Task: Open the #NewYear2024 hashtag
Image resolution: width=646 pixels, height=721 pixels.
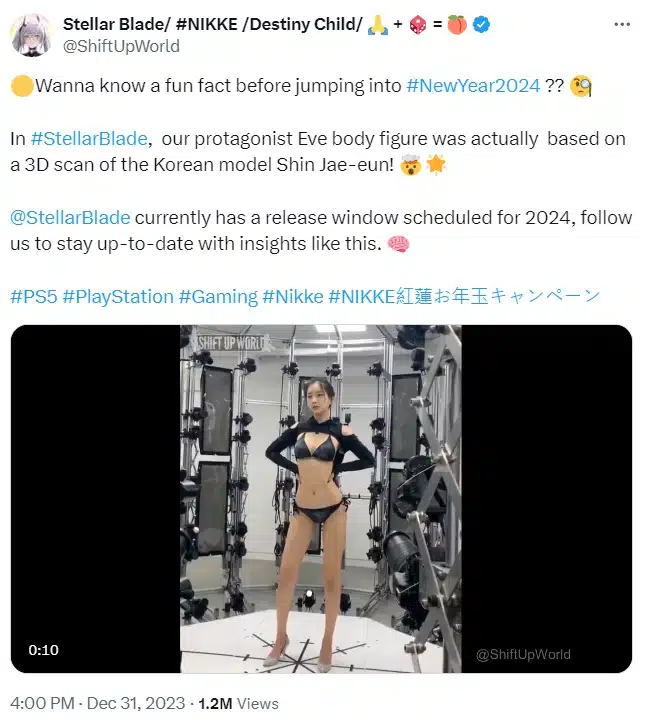Action: (473, 87)
